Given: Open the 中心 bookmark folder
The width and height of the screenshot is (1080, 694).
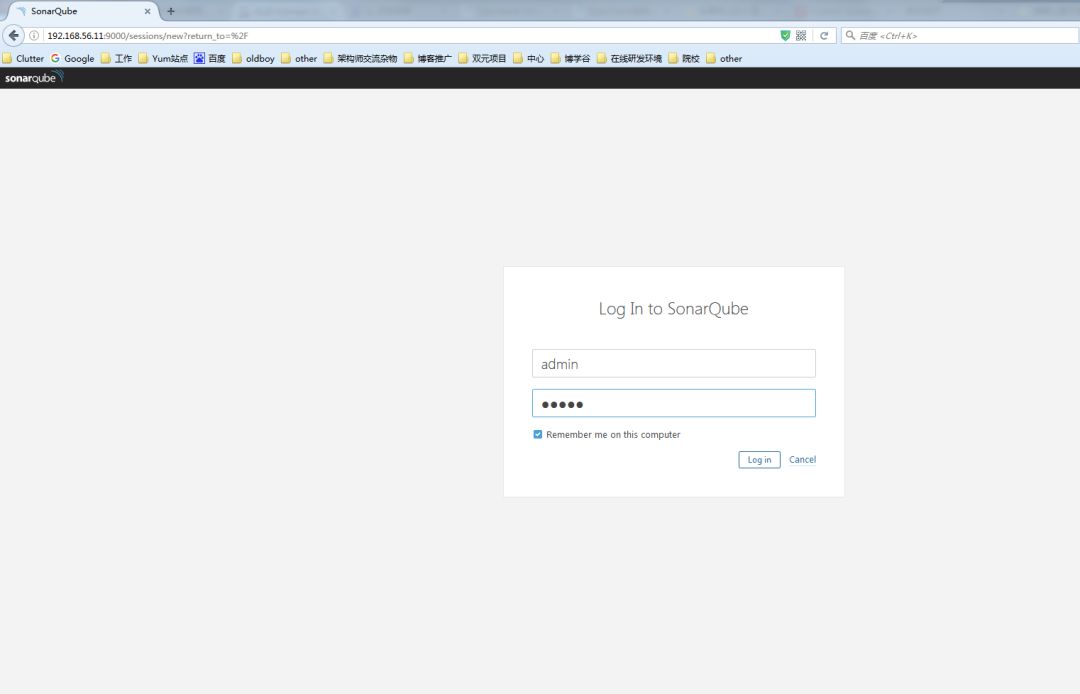Looking at the screenshot, I should (529, 59).
